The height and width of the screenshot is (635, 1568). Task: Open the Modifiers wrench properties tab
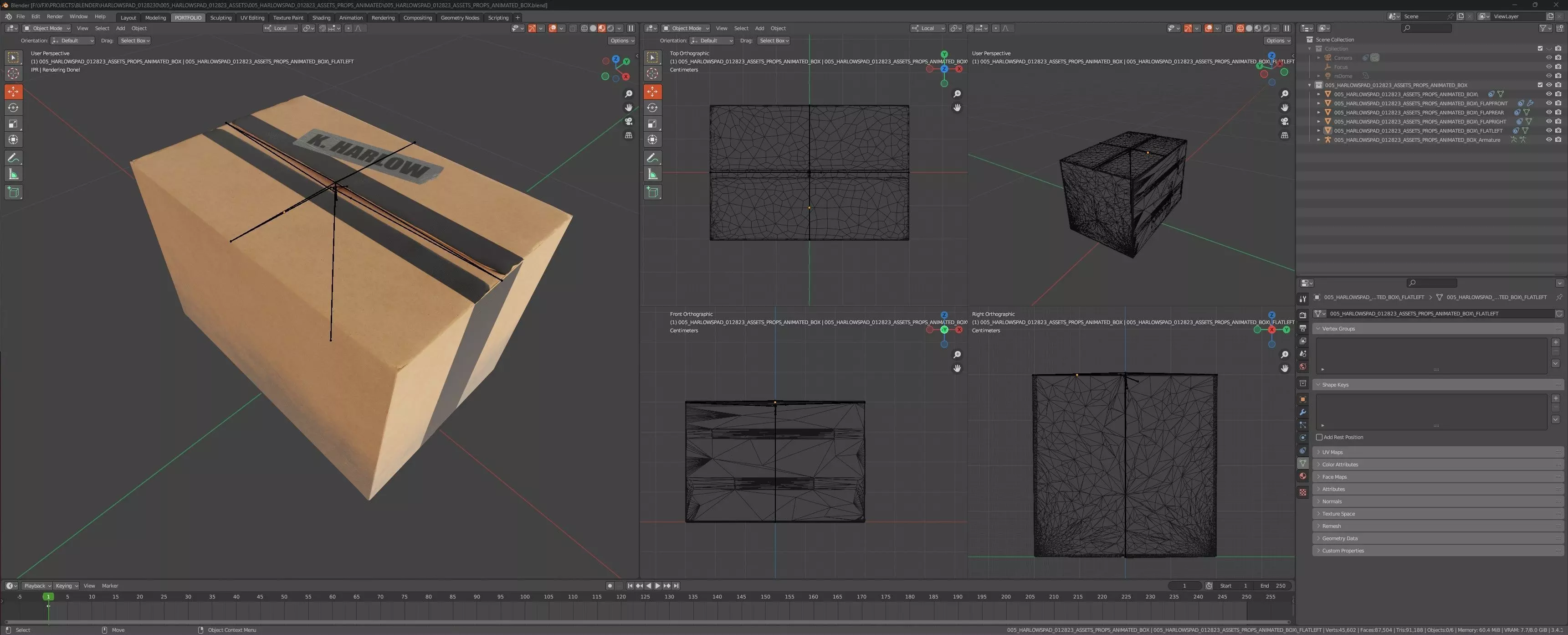tap(1302, 412)
